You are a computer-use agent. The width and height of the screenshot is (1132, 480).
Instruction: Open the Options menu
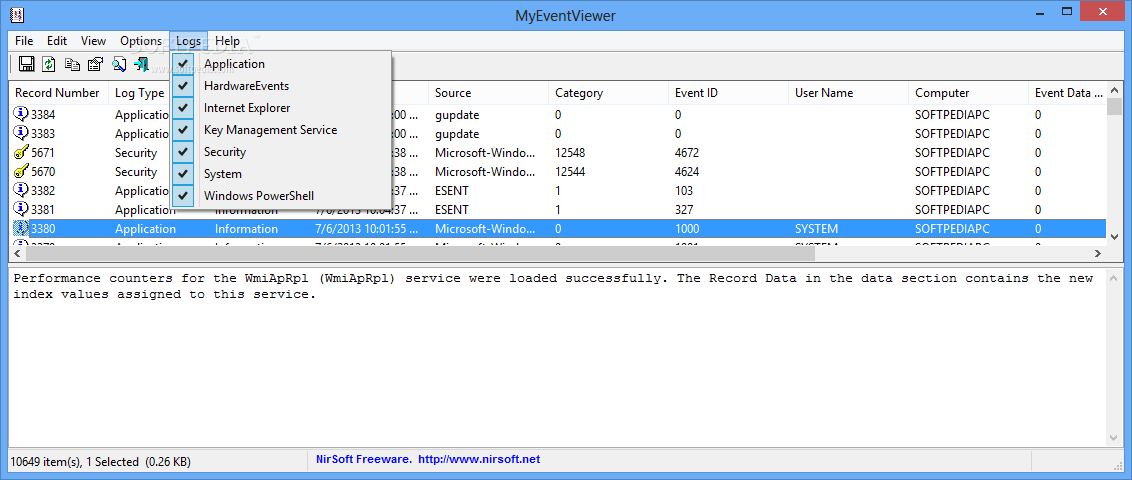tap(141, 41)
